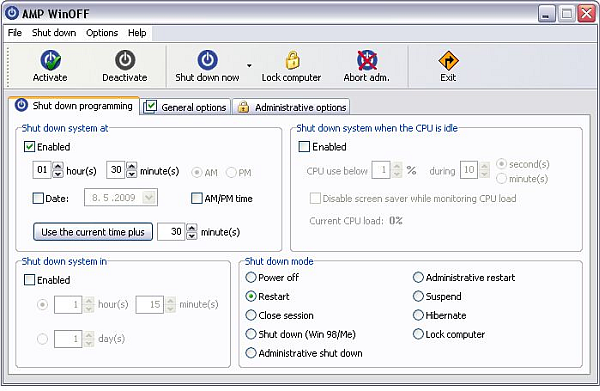Open the Date dropdown calendar

click(x=148, y=198)
